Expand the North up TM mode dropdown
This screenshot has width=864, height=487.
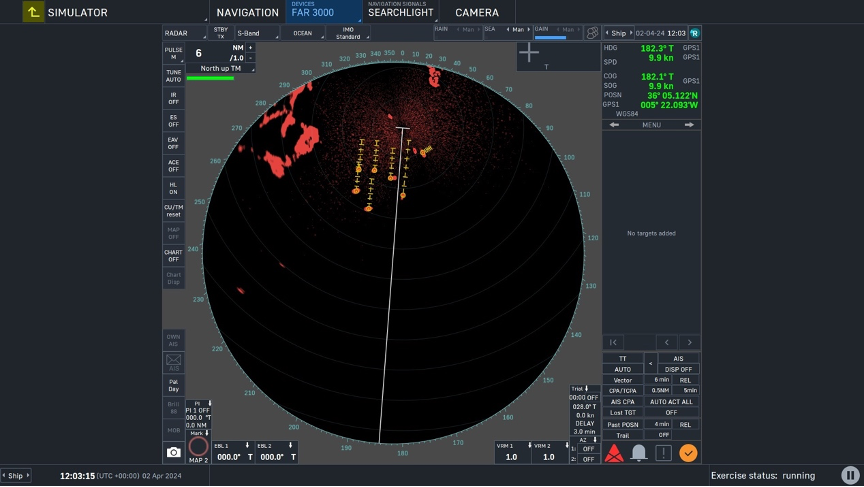220,68
